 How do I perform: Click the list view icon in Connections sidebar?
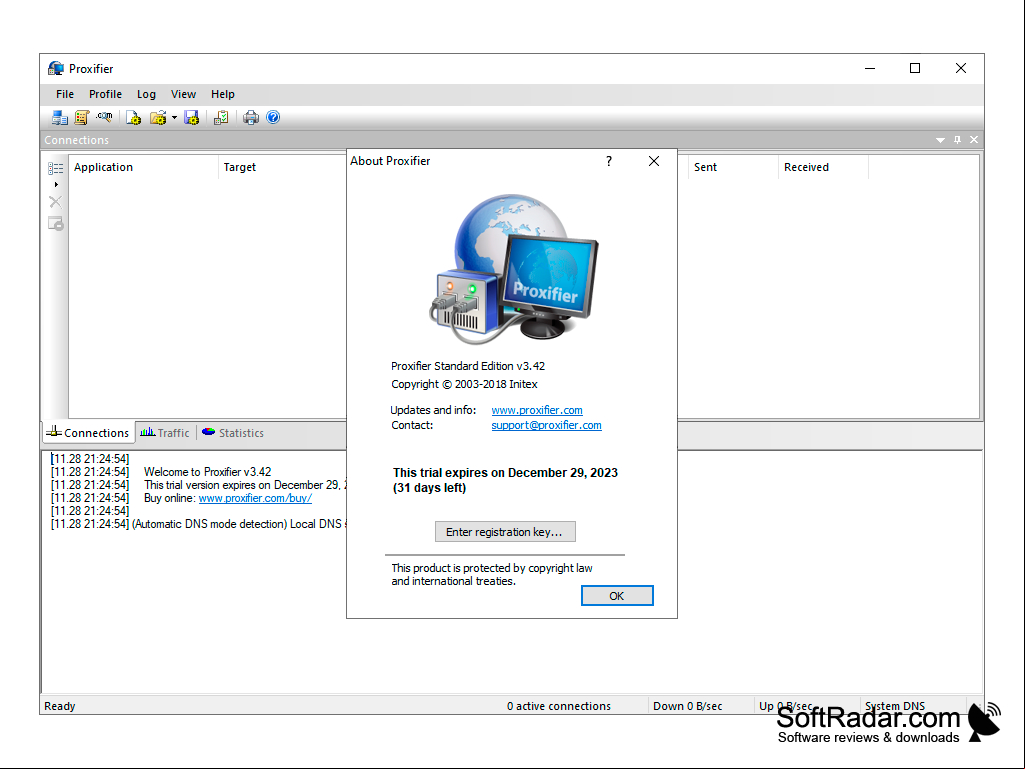tap(56, 169)
